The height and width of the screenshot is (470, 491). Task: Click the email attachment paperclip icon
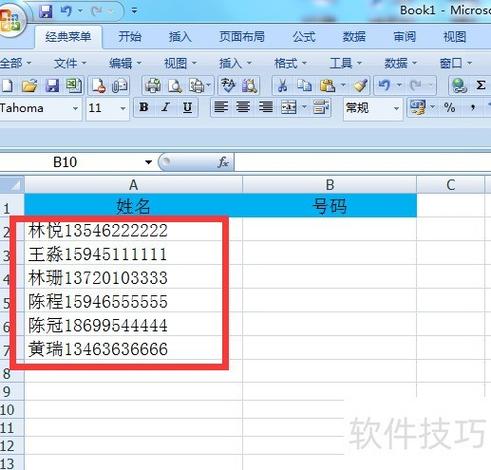[120, 86]
